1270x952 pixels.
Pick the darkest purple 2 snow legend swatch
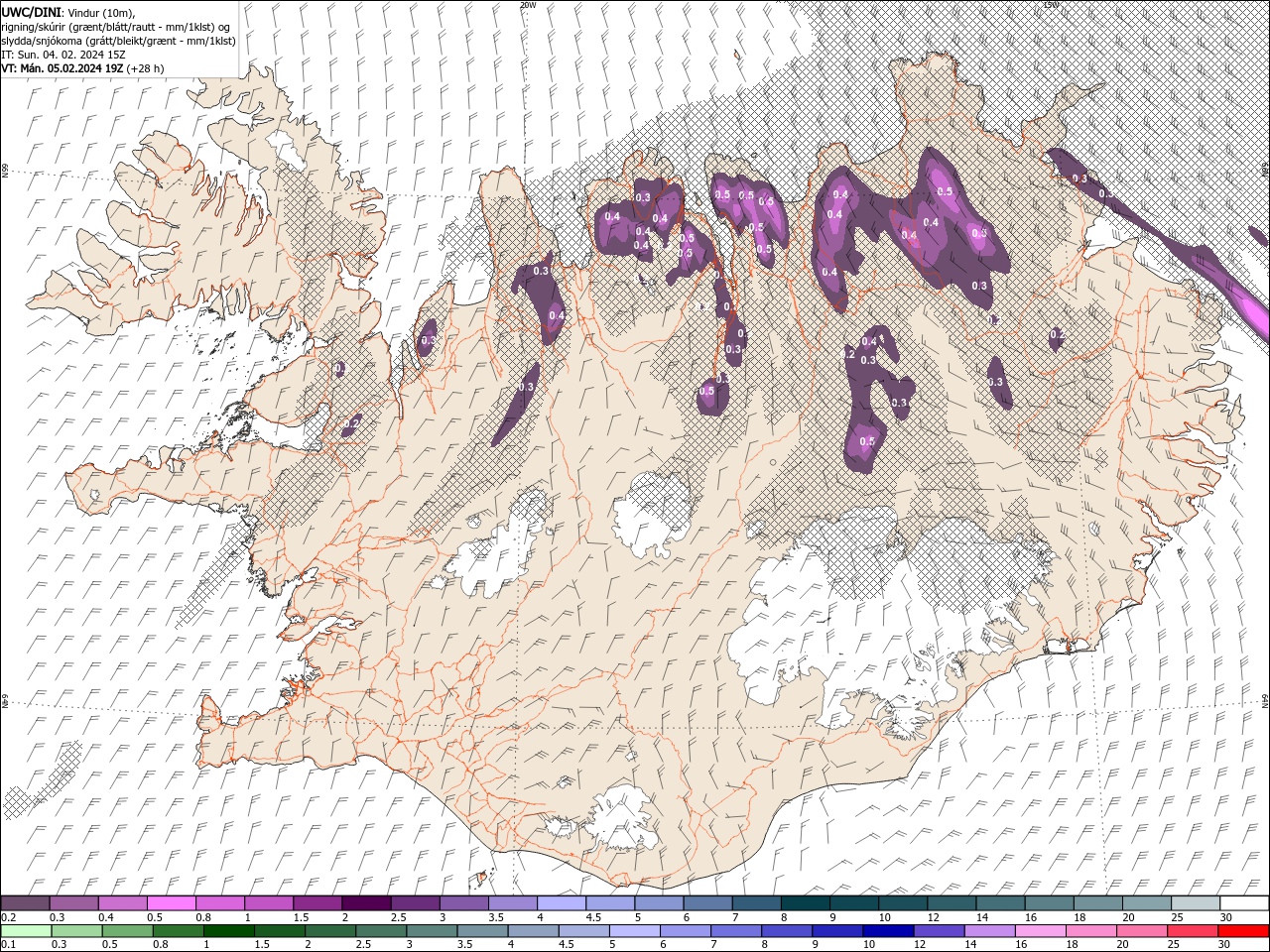(365, 903)
